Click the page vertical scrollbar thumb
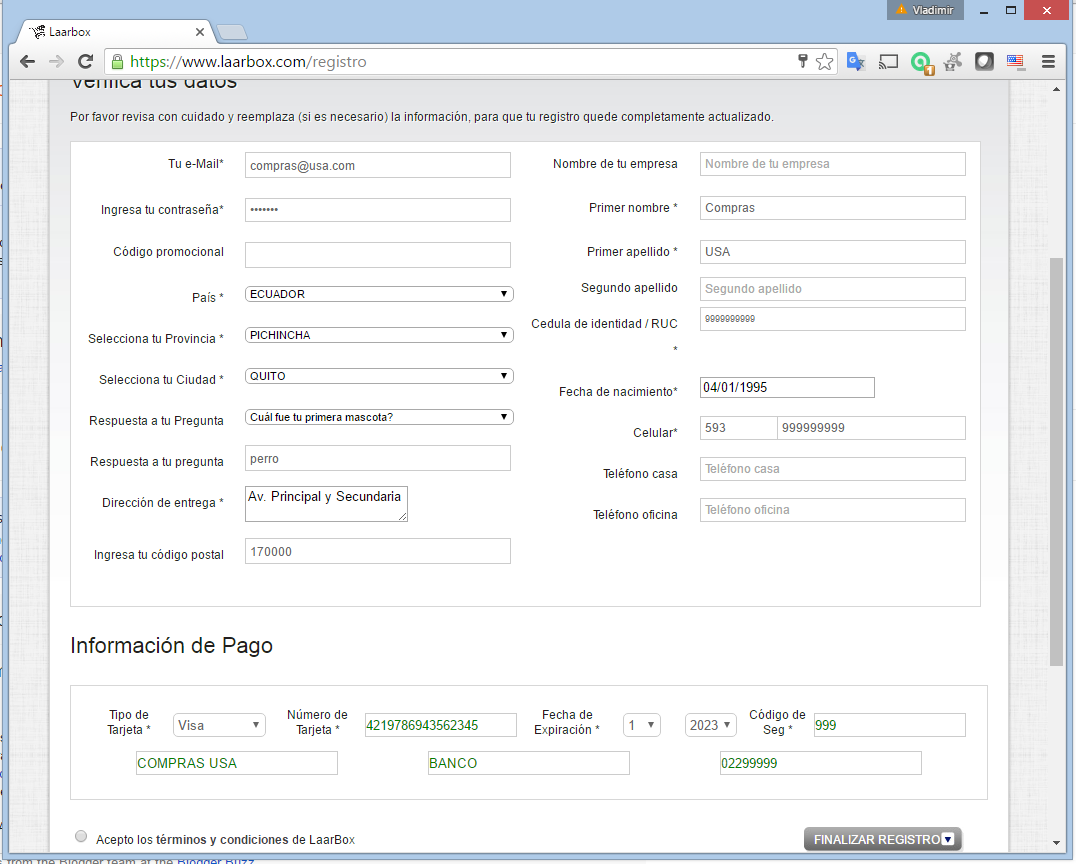 (x=1056, y=461)
